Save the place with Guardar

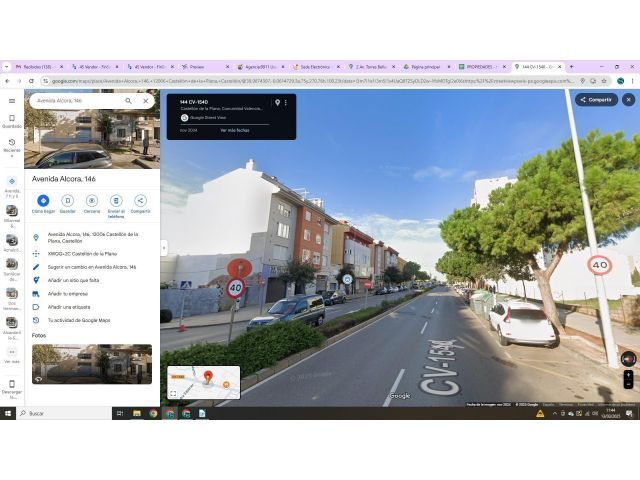[68, 204]
